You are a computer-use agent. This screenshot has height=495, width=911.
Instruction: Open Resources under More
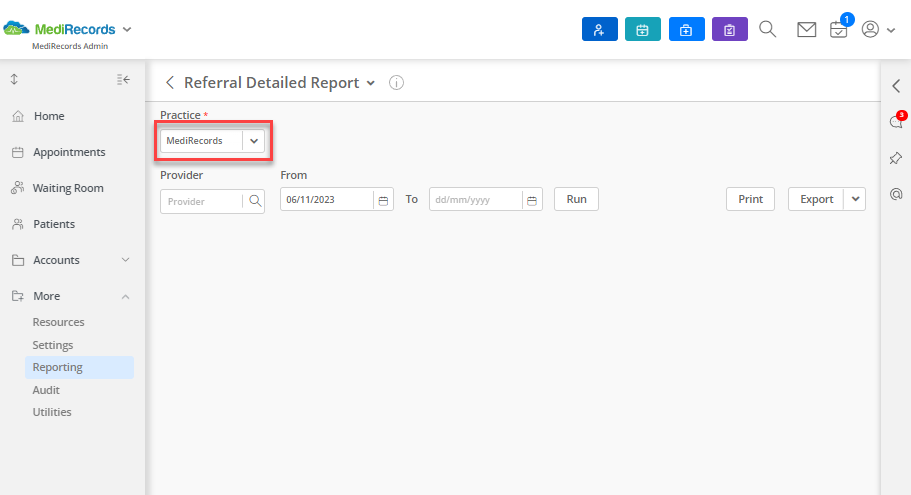tap(58, 322)
